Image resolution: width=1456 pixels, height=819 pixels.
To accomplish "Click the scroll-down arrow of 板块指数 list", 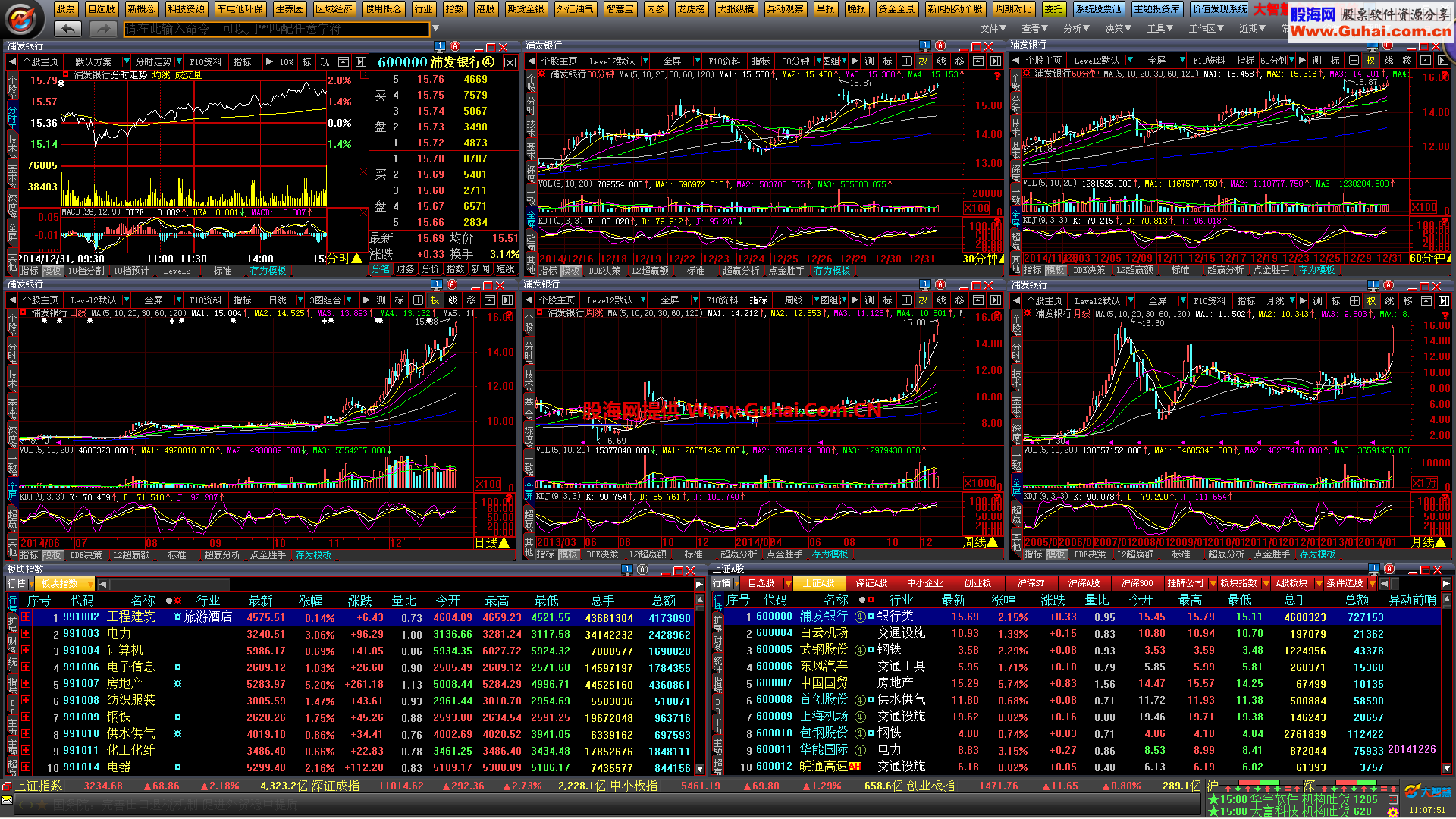I will tap(700, 769).
